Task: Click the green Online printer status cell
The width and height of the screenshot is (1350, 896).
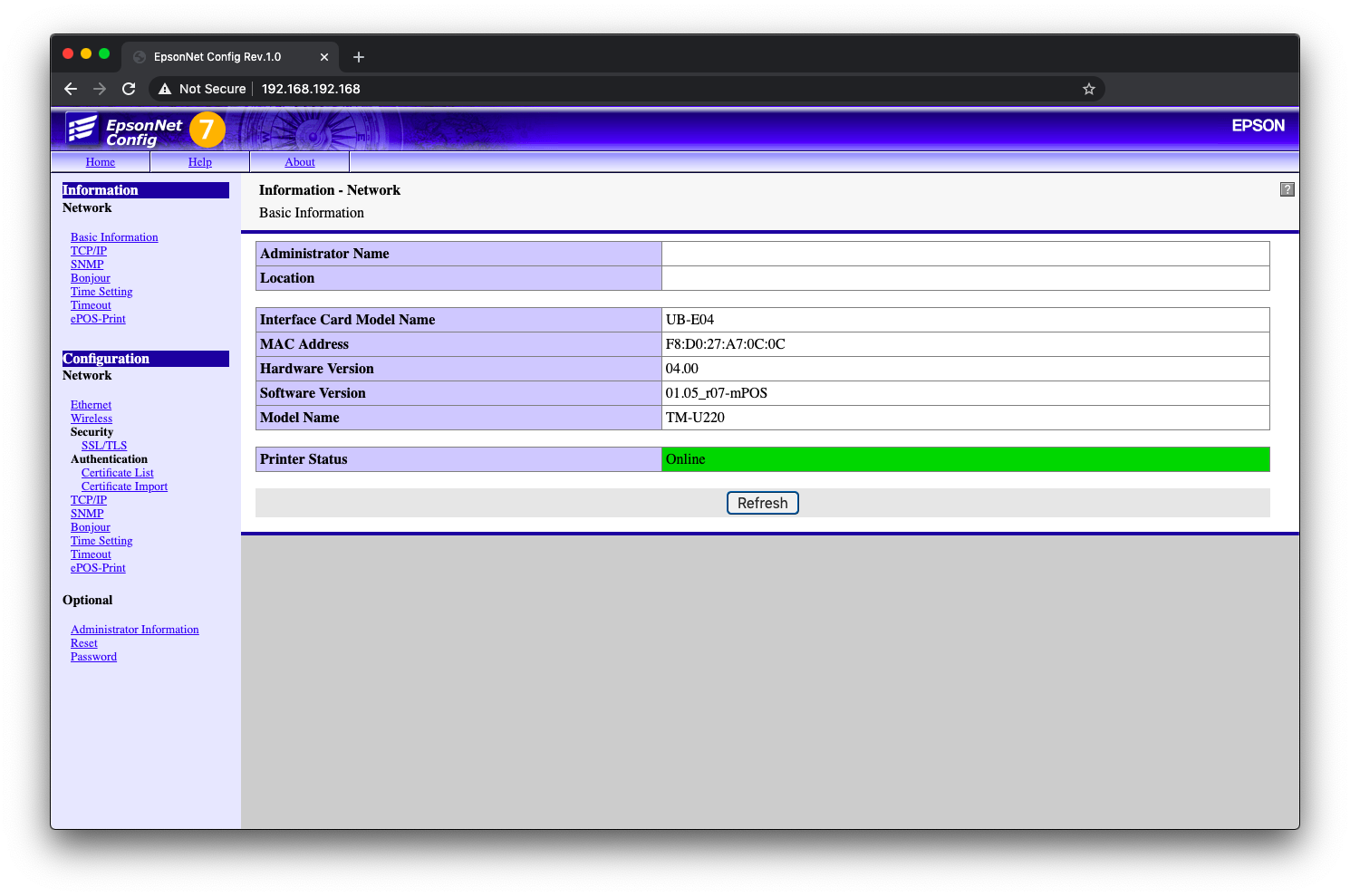Action: coord(966,459)
